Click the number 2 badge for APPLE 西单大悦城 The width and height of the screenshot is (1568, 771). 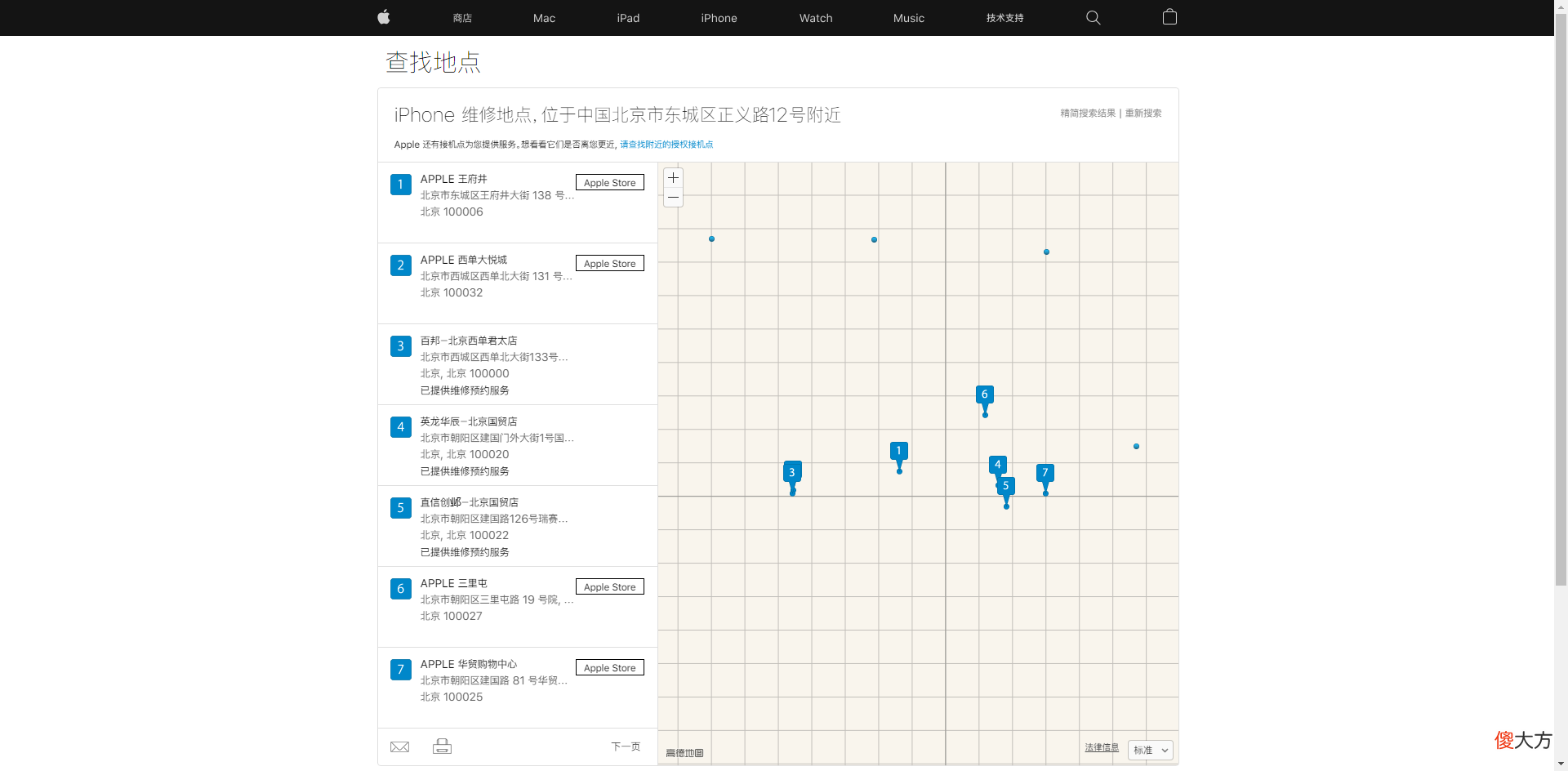(401, 265)
